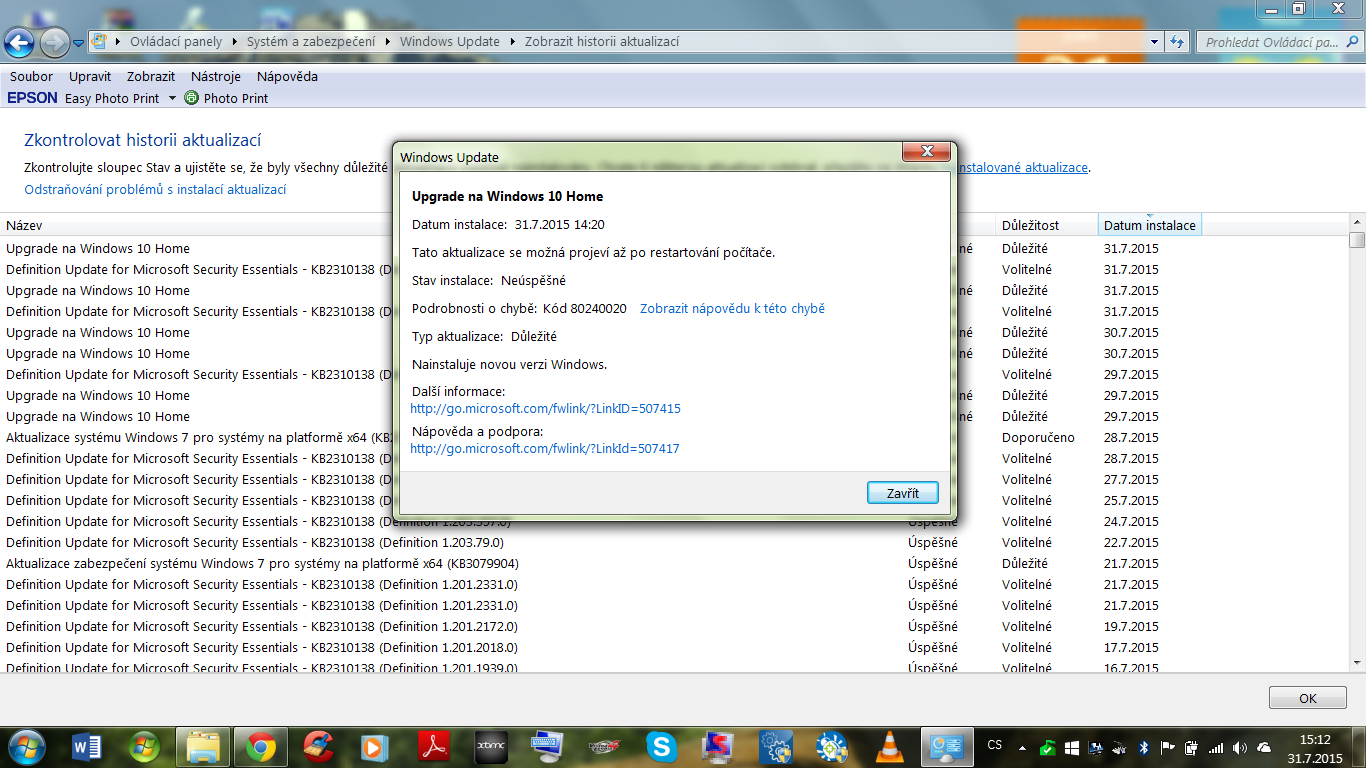Click the active Control Panel taskbar button
The width and height of the screenshot is (1366, 768).
tap(947, 746)
